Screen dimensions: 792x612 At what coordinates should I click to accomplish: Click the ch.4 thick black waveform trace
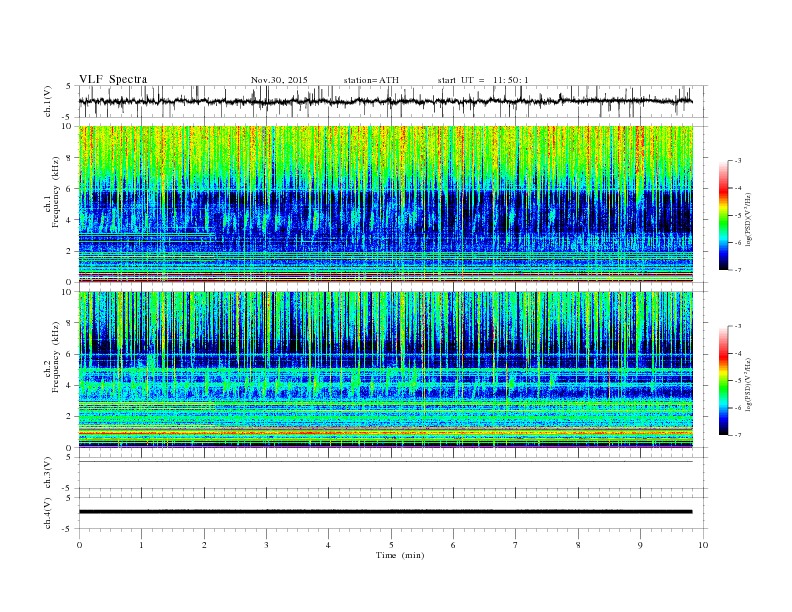(385, 512)
